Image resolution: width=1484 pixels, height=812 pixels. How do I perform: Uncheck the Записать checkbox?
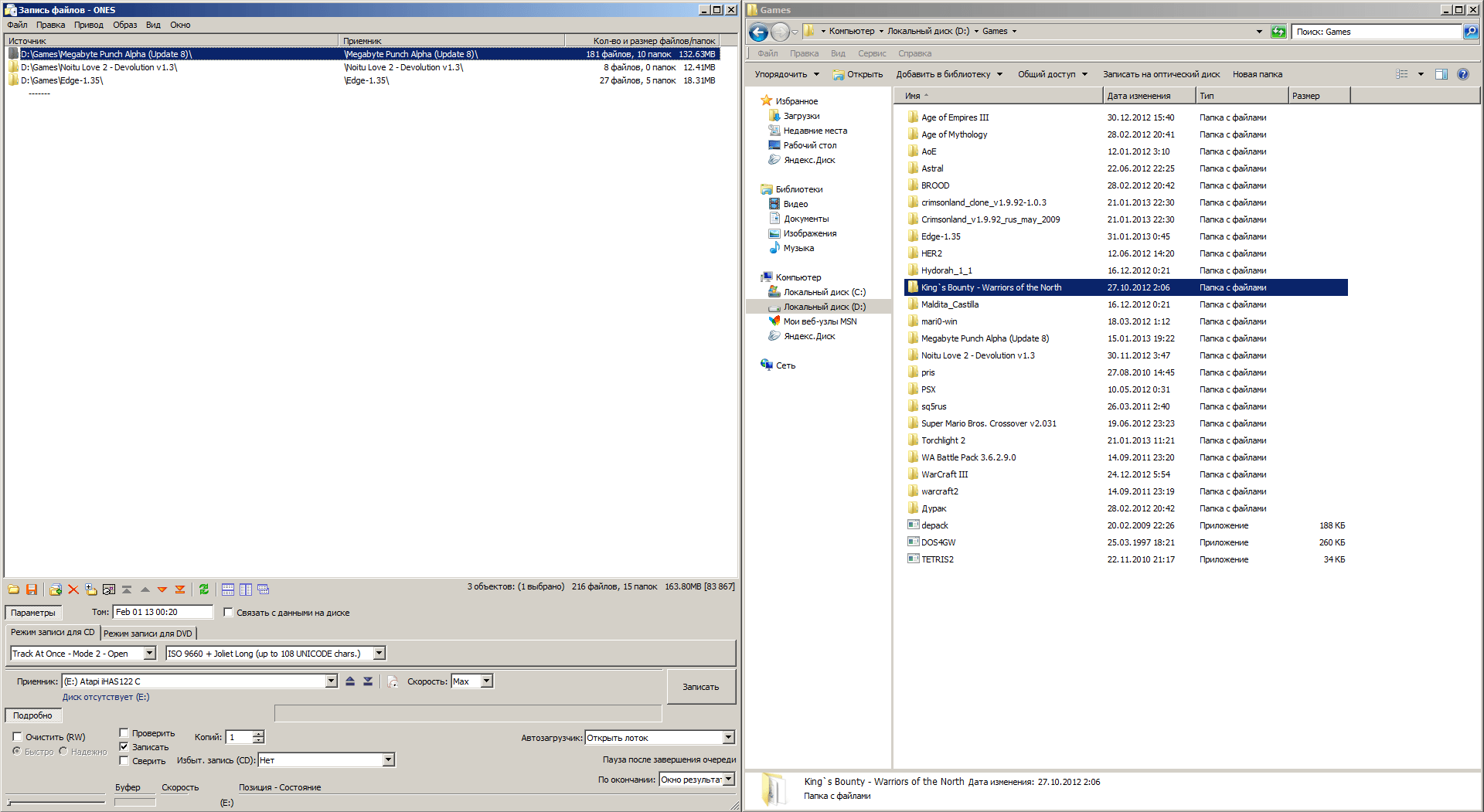tap(124, 747)
